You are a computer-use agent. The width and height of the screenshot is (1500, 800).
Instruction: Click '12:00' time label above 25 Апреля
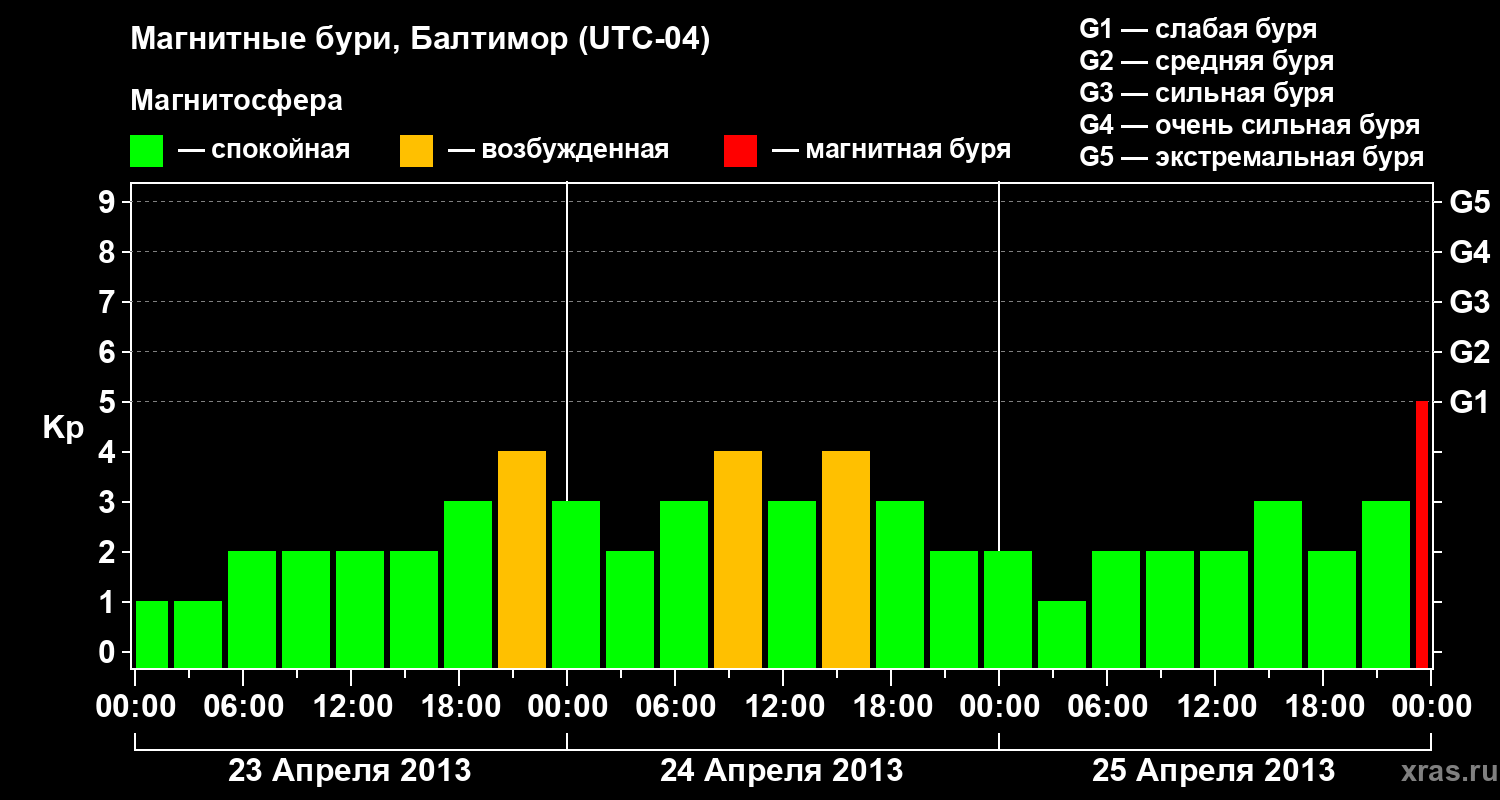point(1216,707)
